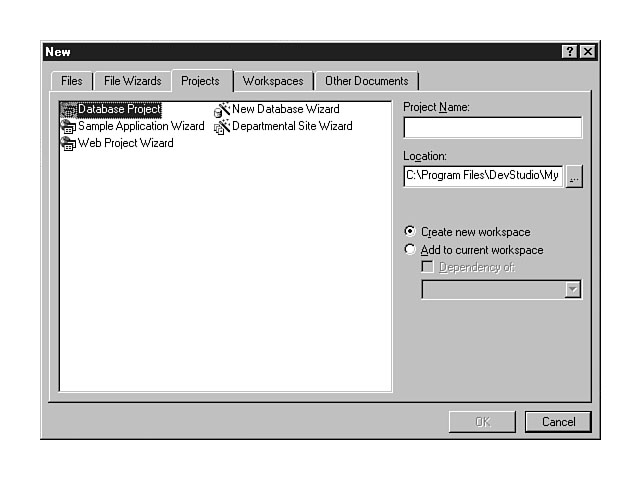Switch to the Workspaces tab
Viewport: 640px width, 480px height.
[x=273, y=81]
